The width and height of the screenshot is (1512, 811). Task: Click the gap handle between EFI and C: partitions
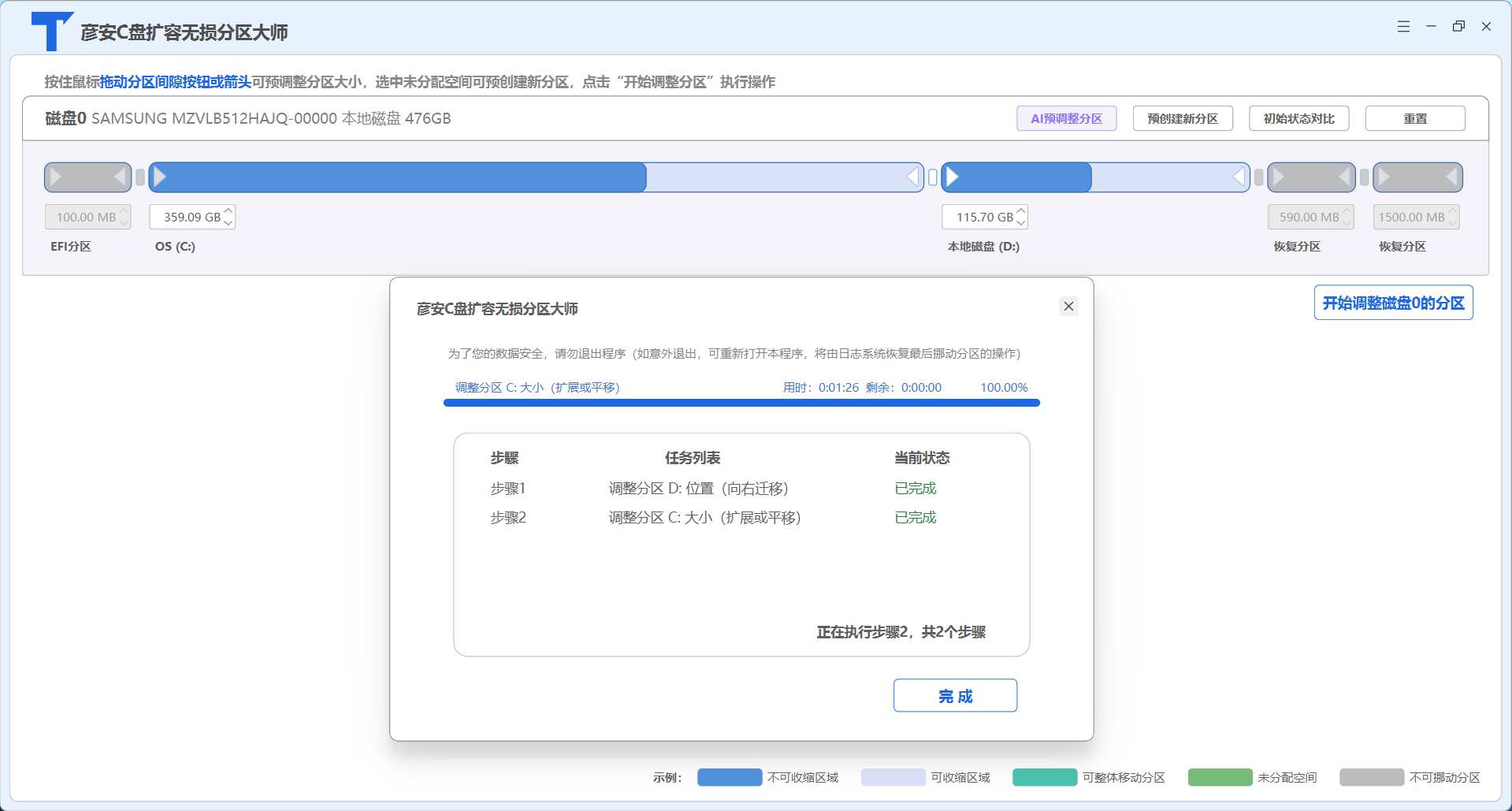[140, 177]
